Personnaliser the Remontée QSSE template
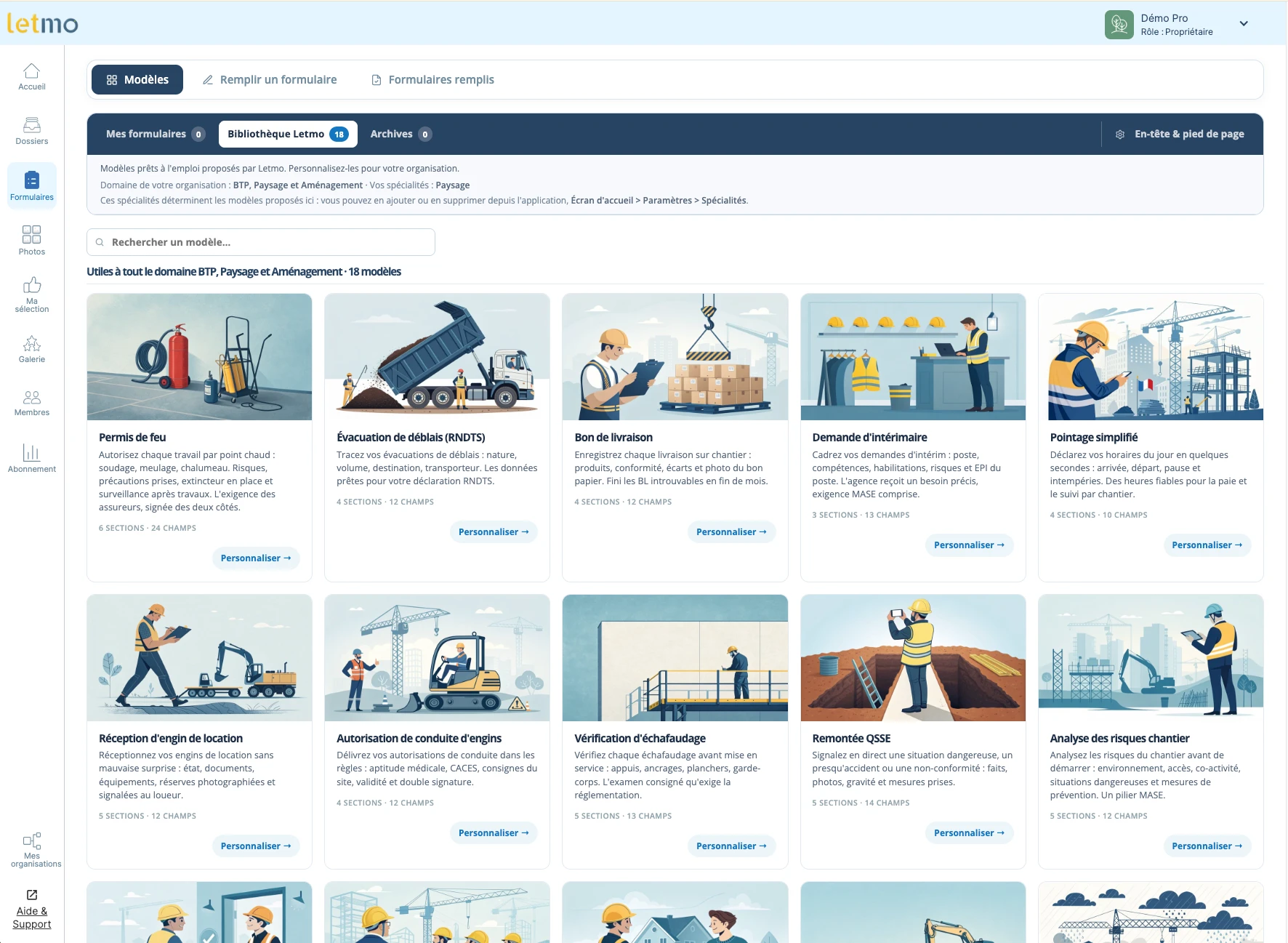Image resolution: width=1288 pixels, height=943 pixels. [x=969, y=833]
